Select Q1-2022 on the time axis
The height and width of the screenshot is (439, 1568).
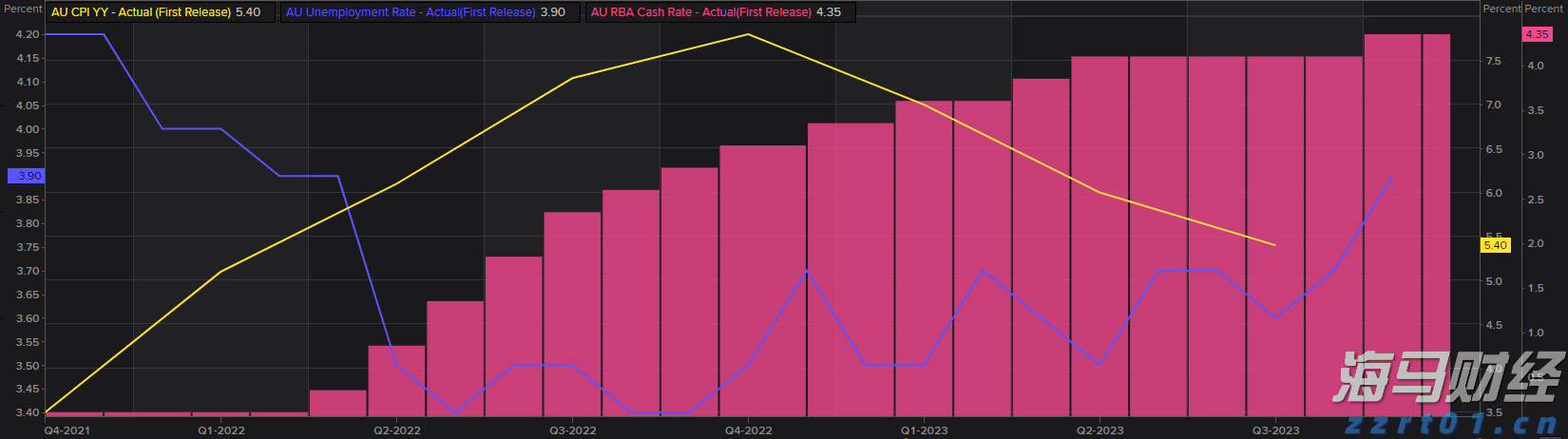click(221, 430)
